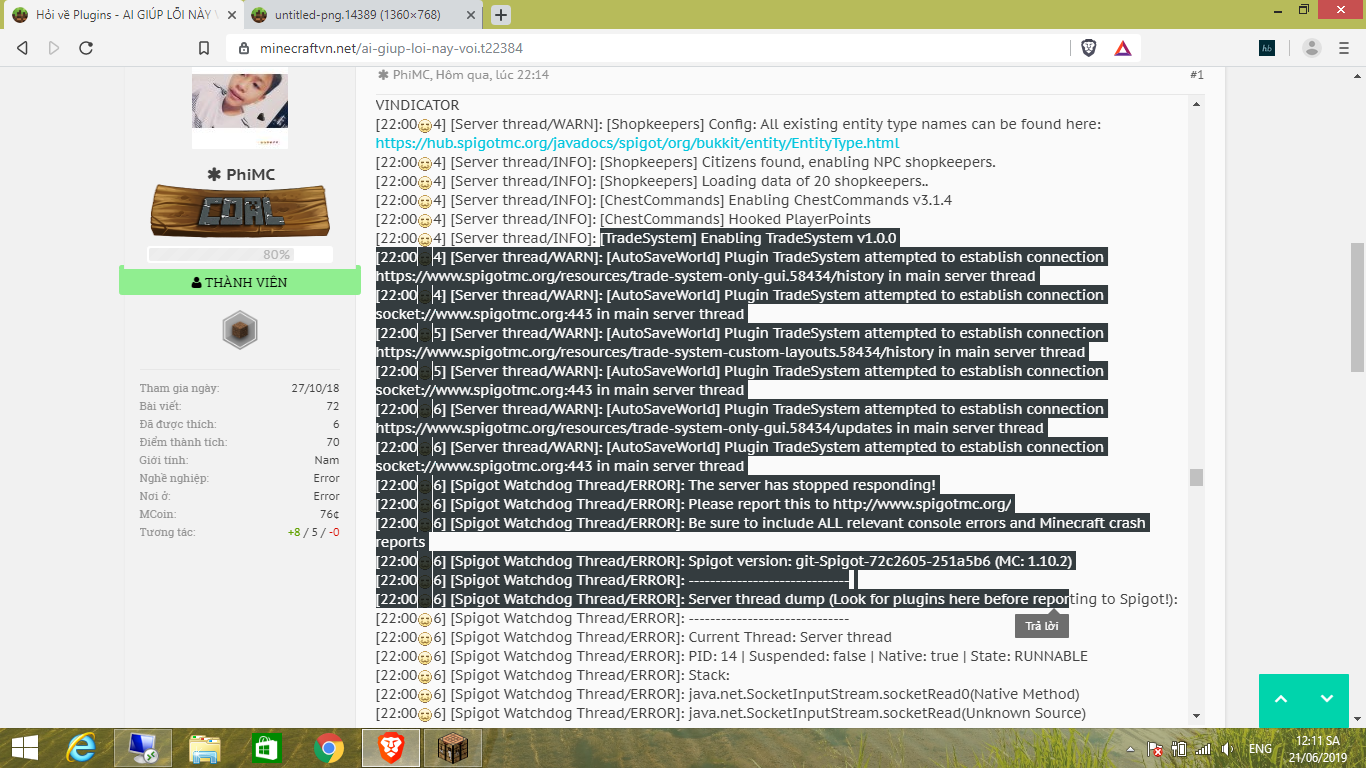Show hidden system tray icons
The height and width of the screenshot is (768, 1366).
(x=1130, y=749)
